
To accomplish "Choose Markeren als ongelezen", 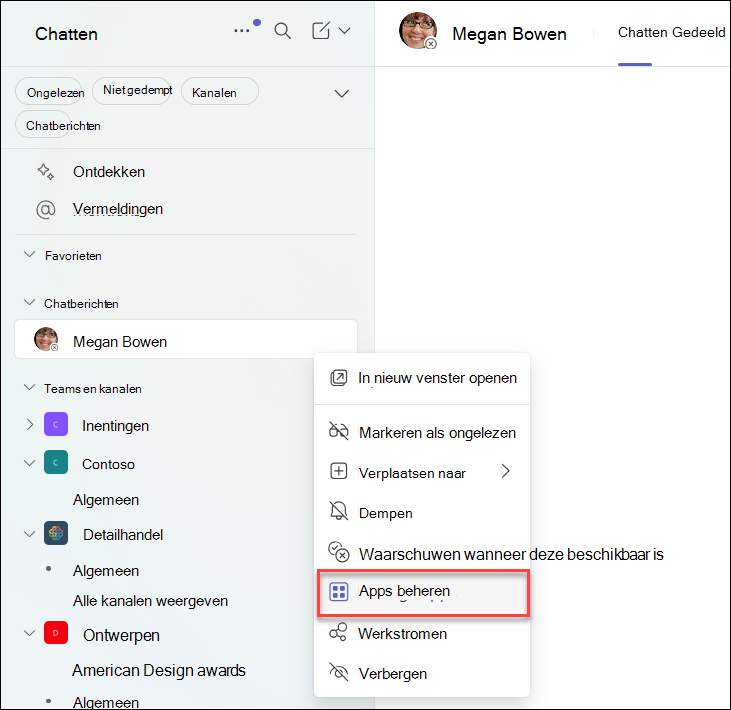I will pyautogui.click(x=422, y=433).
